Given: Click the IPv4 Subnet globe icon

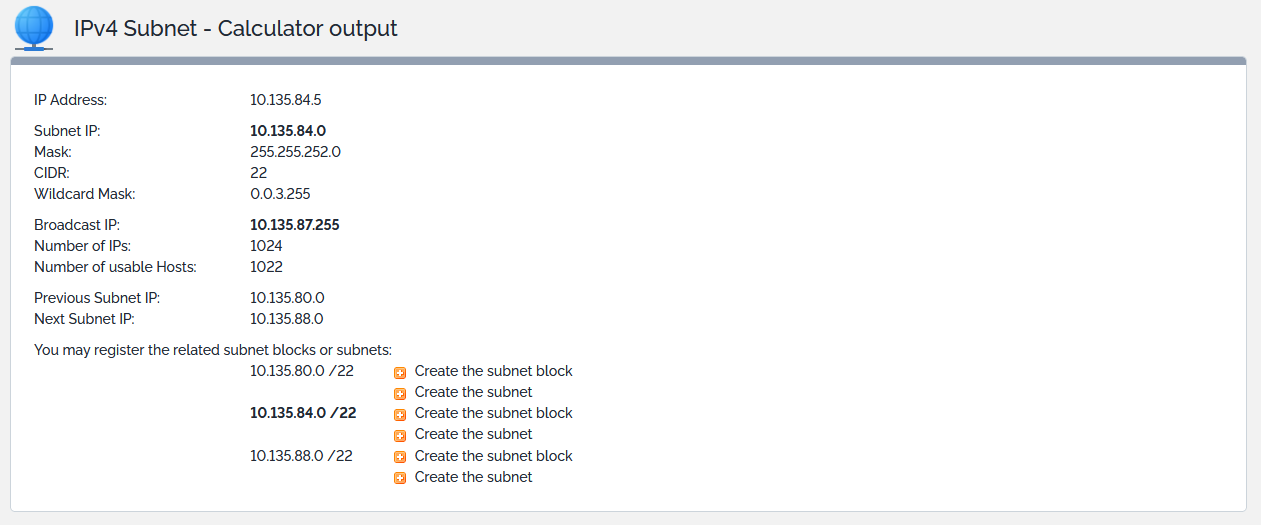Looking at the screenshot, I should 34,28.
